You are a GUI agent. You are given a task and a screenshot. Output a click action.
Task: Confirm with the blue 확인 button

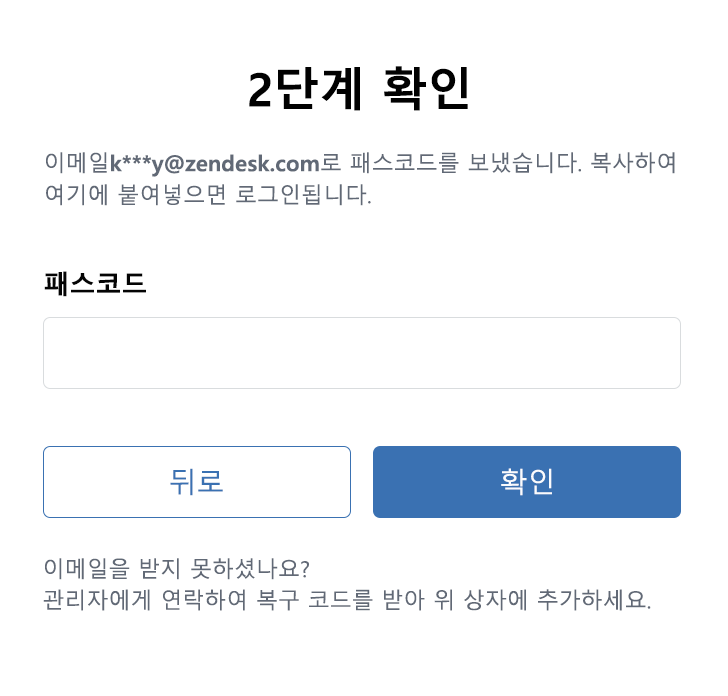coord(526,481)
